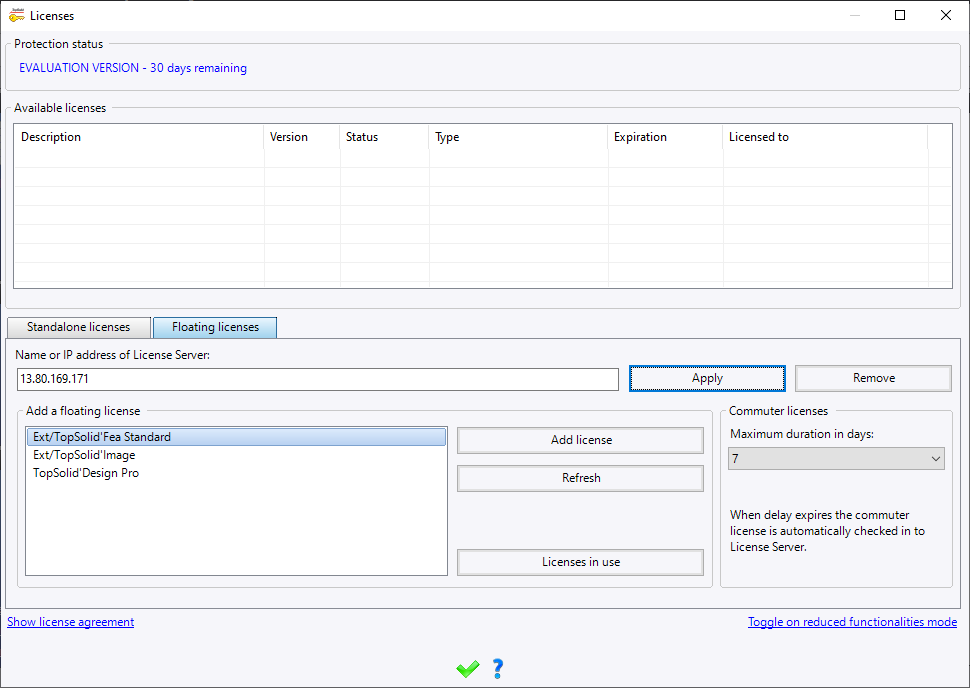Select the Floating licenses tab
Screen dimensions: 970x688
(215, 327)
